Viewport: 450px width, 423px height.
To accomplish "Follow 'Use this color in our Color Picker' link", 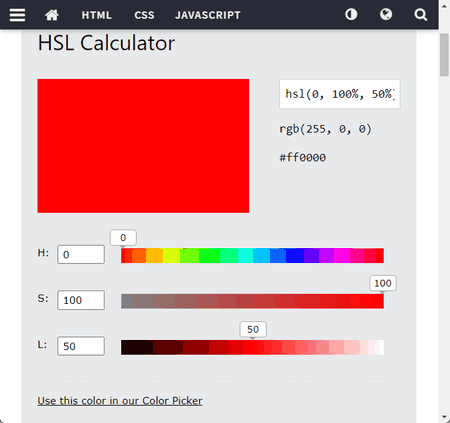I will click(x=120, y=400).
